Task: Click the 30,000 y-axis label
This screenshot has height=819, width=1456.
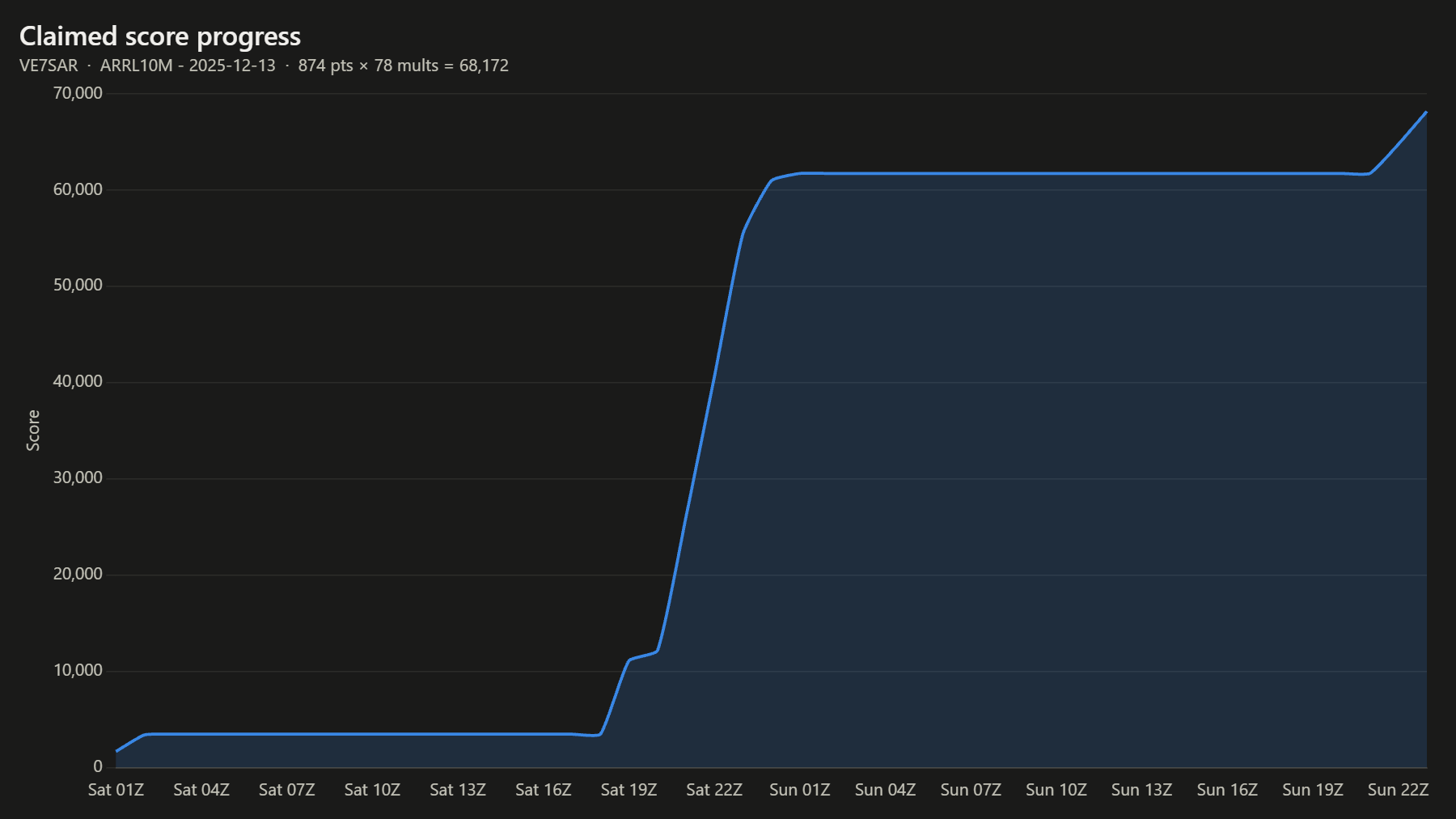Action: pos(78,477)
